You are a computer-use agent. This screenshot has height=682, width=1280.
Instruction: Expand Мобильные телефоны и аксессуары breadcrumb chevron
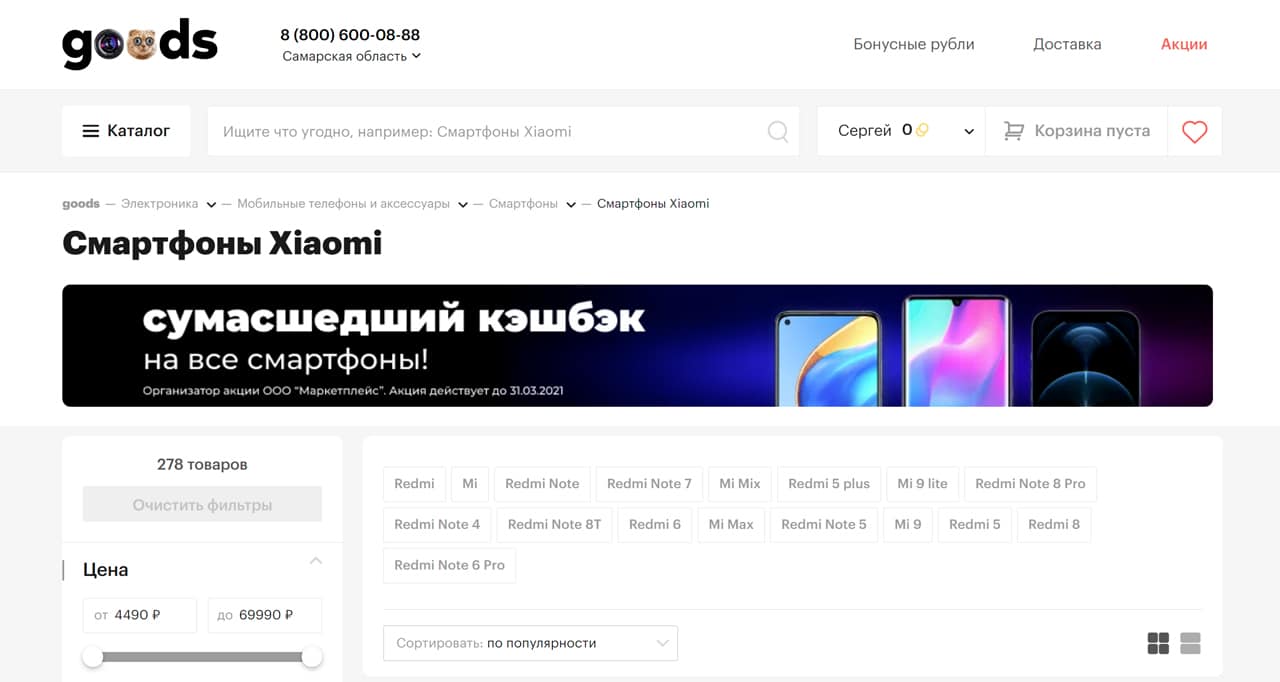point(463,204)
